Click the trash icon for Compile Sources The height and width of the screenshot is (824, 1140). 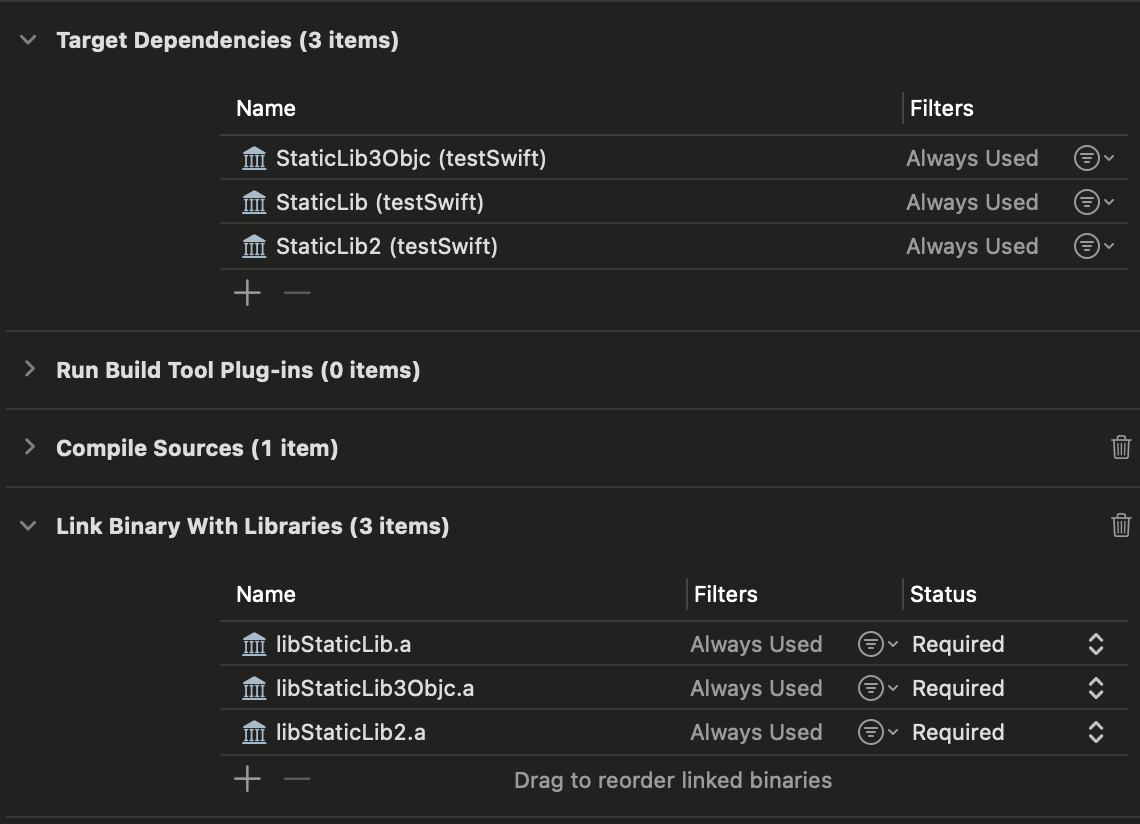pos(1121,448)
